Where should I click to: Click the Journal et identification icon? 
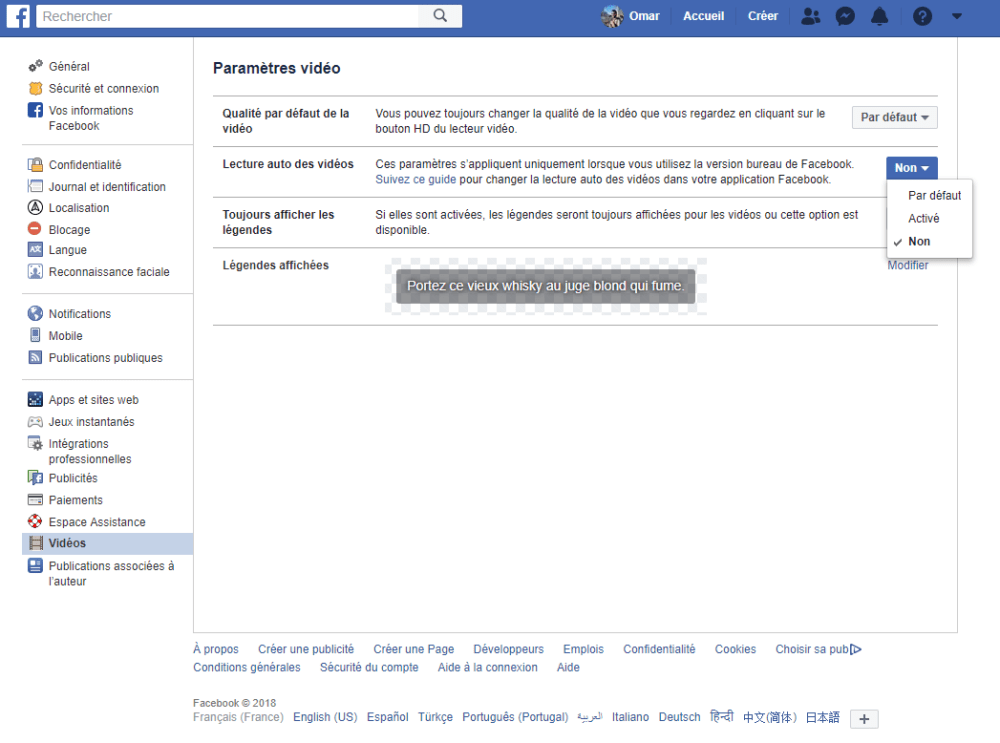35,186
